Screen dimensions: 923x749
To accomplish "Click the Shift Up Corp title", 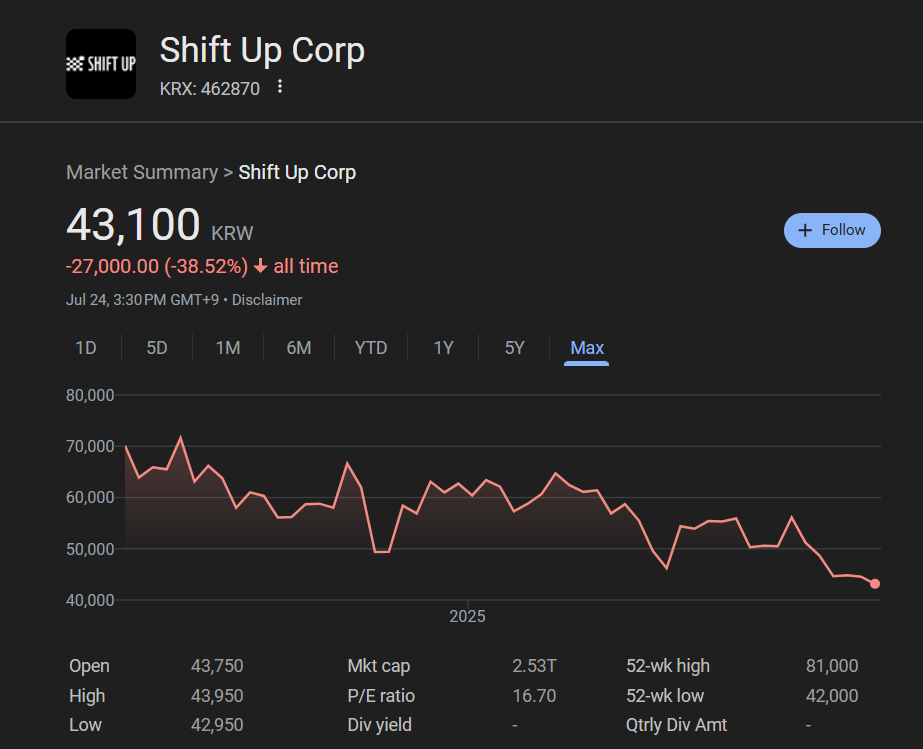I will (x=262, y=50).
